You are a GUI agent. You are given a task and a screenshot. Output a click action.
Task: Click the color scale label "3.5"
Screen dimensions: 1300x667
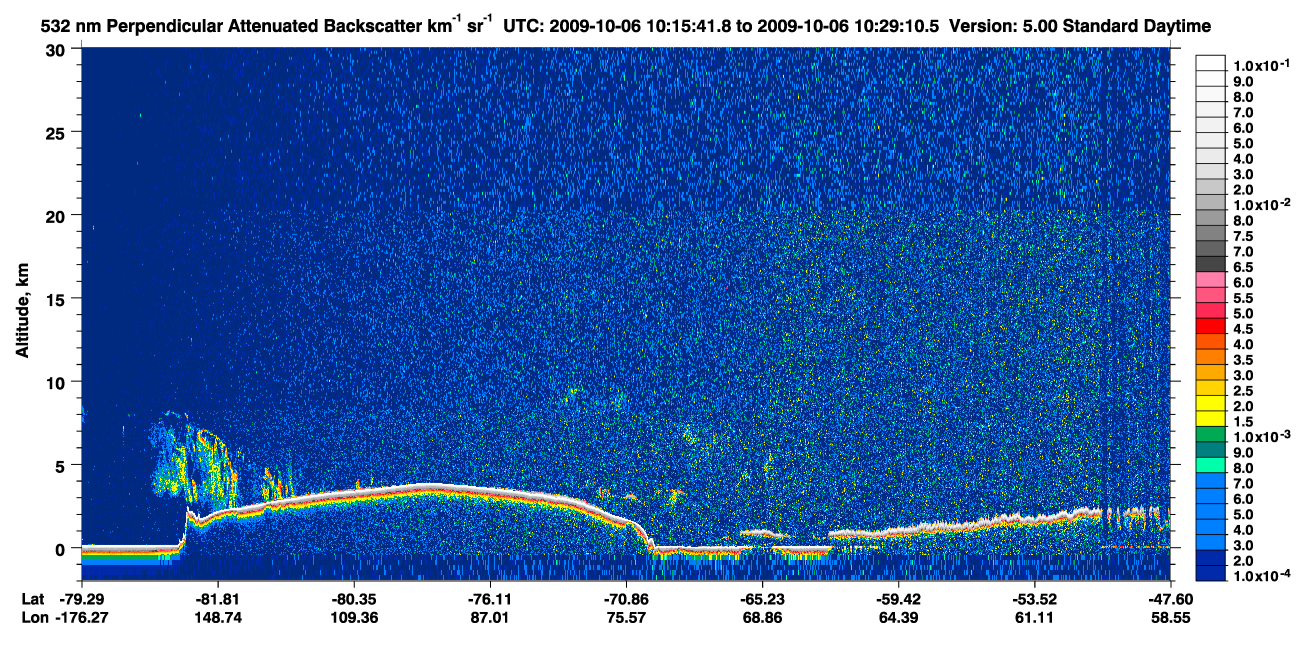tap(1242, 360)
